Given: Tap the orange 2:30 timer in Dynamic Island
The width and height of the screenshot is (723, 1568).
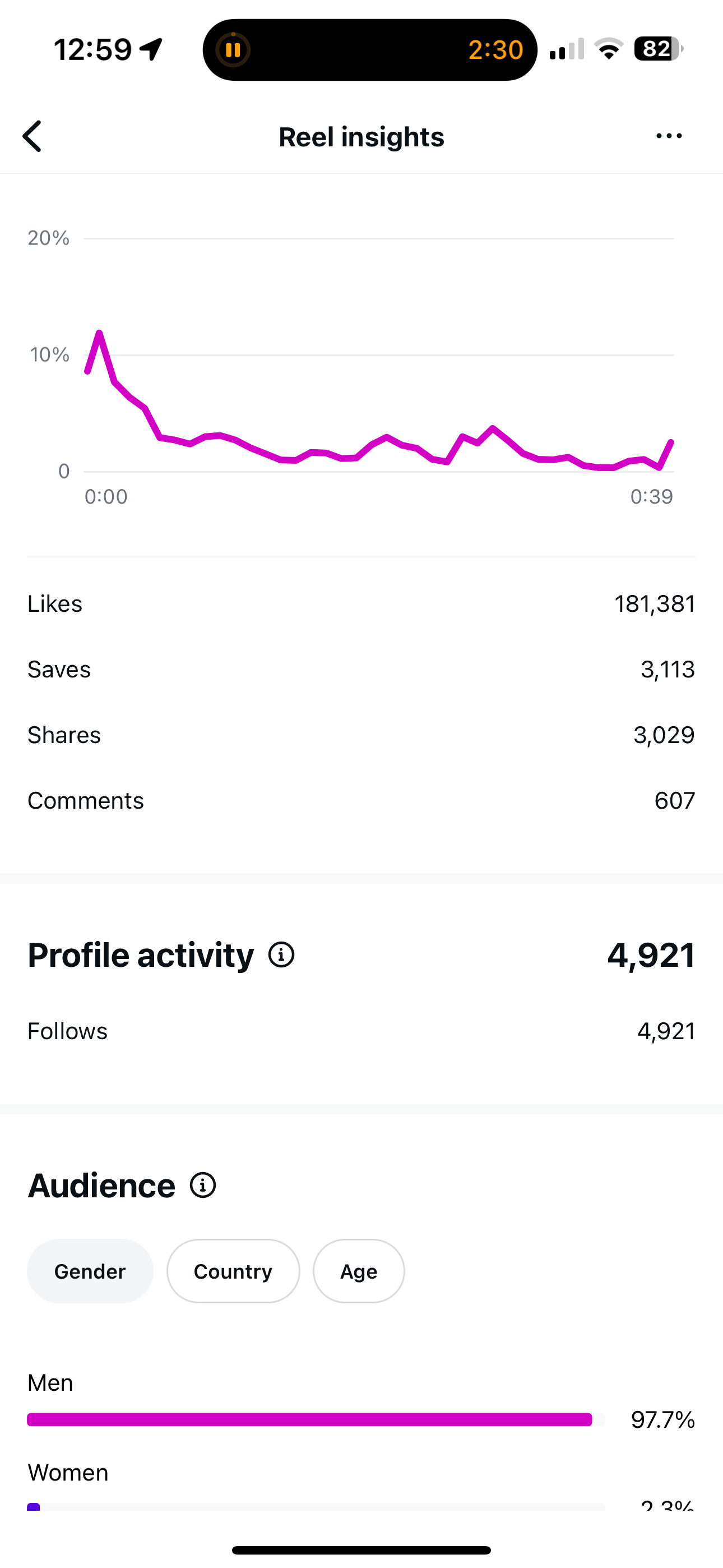Looking at the screenshot, I should click(495, 50).
